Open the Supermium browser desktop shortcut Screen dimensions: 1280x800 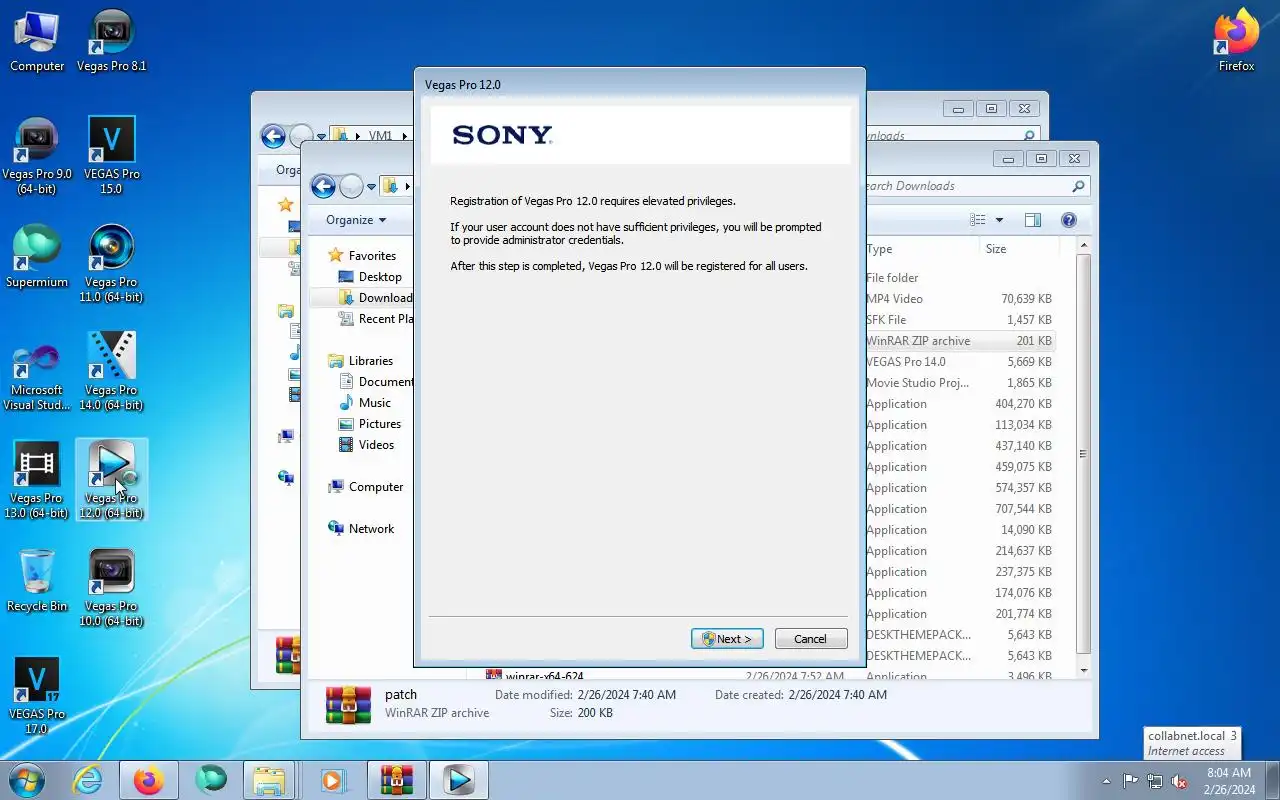point(37,257)
